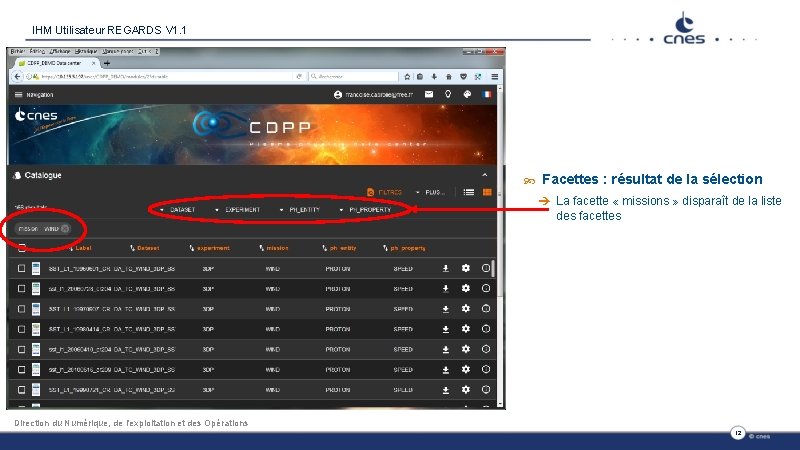Click the Firefox back arrow
Screen dimensions: 800x450
coord(17,77)
